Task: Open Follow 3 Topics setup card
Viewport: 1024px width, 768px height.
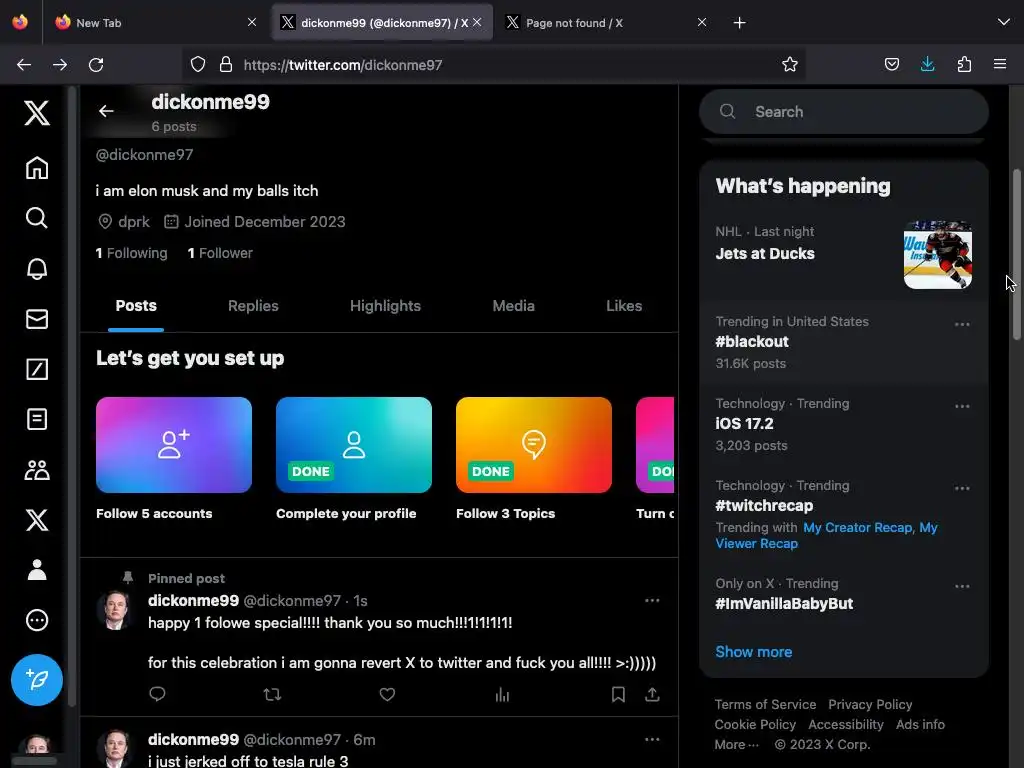Action: coord(534,445)
